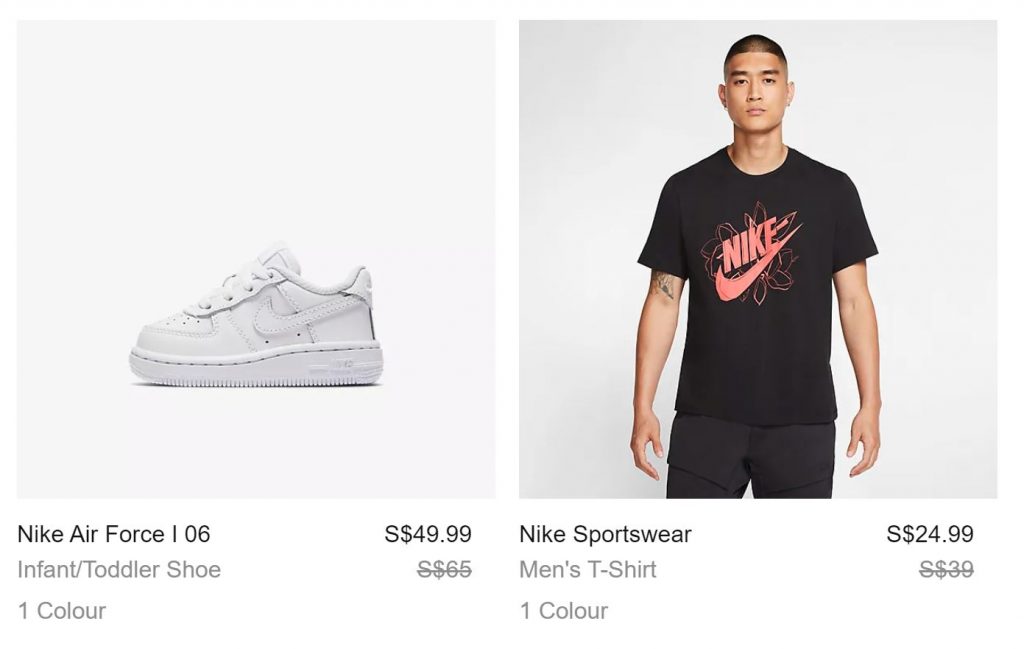Select the Infant/Toddler Shoe subtitle

pos(119,570)
